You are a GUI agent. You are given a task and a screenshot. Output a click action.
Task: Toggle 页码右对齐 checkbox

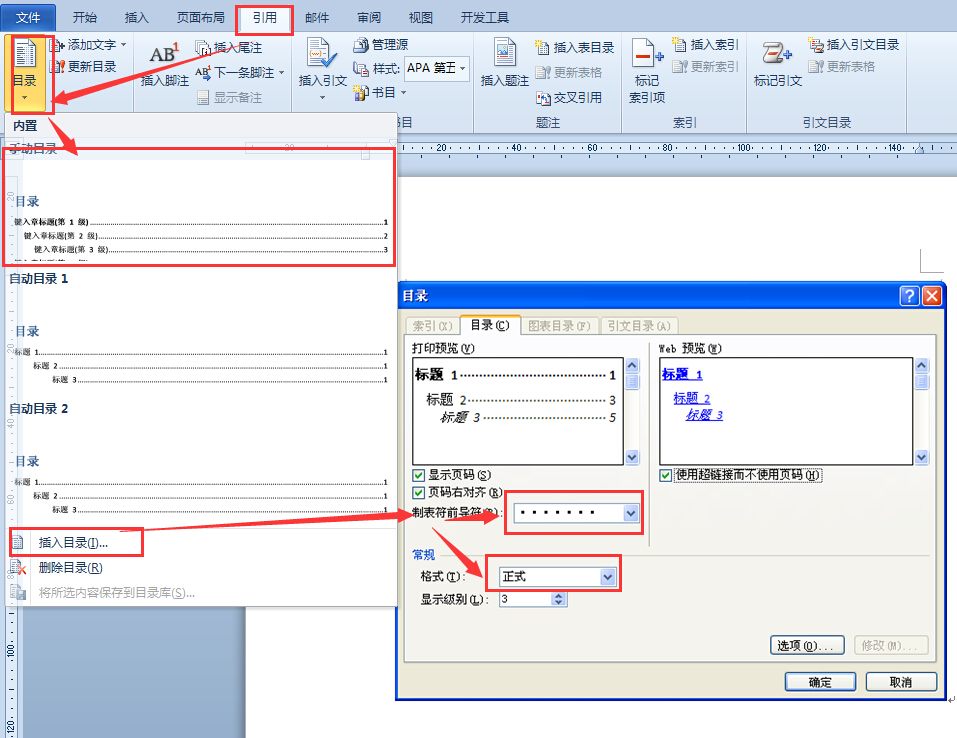coord(419,493)
